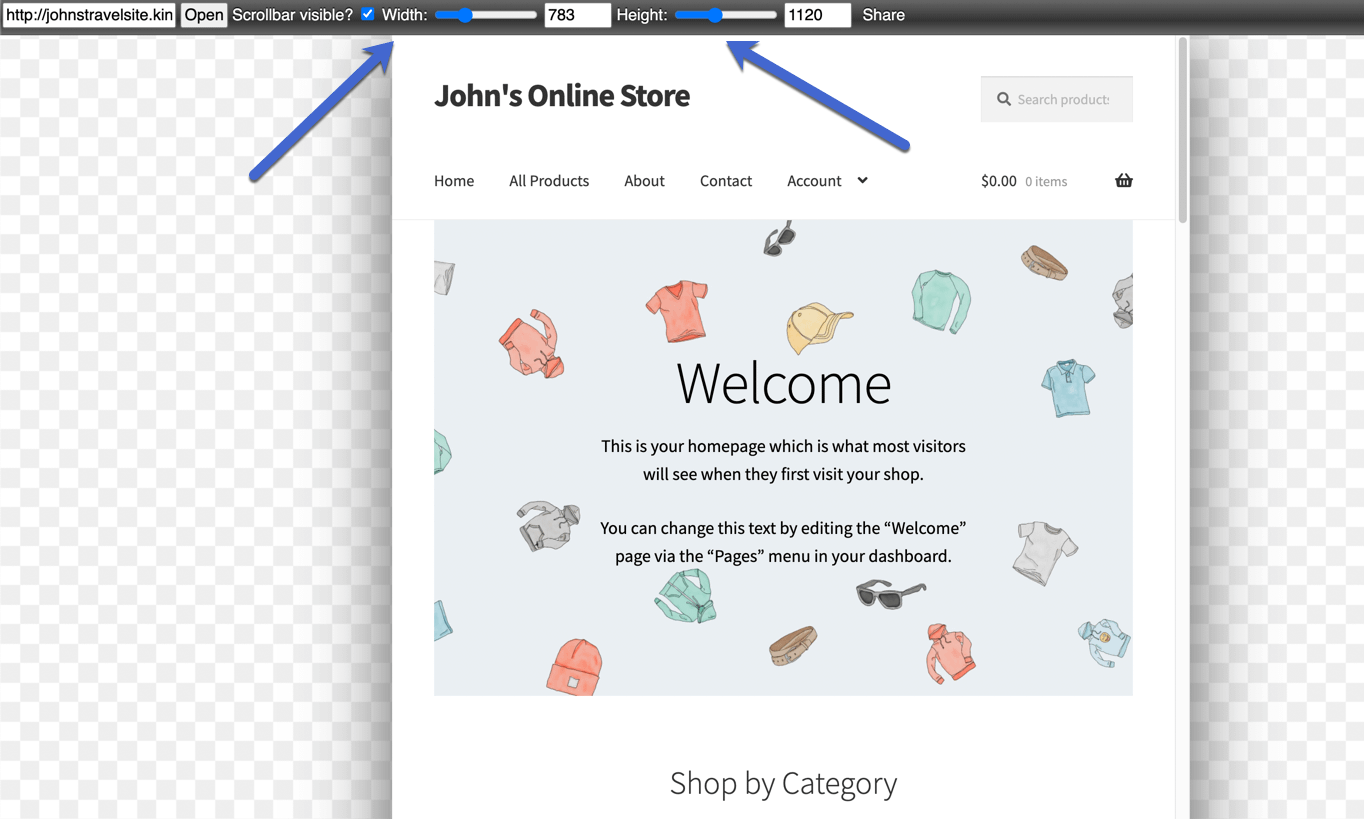This screenshot has width=1364, height=819.
Task: Click the green long-sleeve shirt image
Action: click(940, 300)
